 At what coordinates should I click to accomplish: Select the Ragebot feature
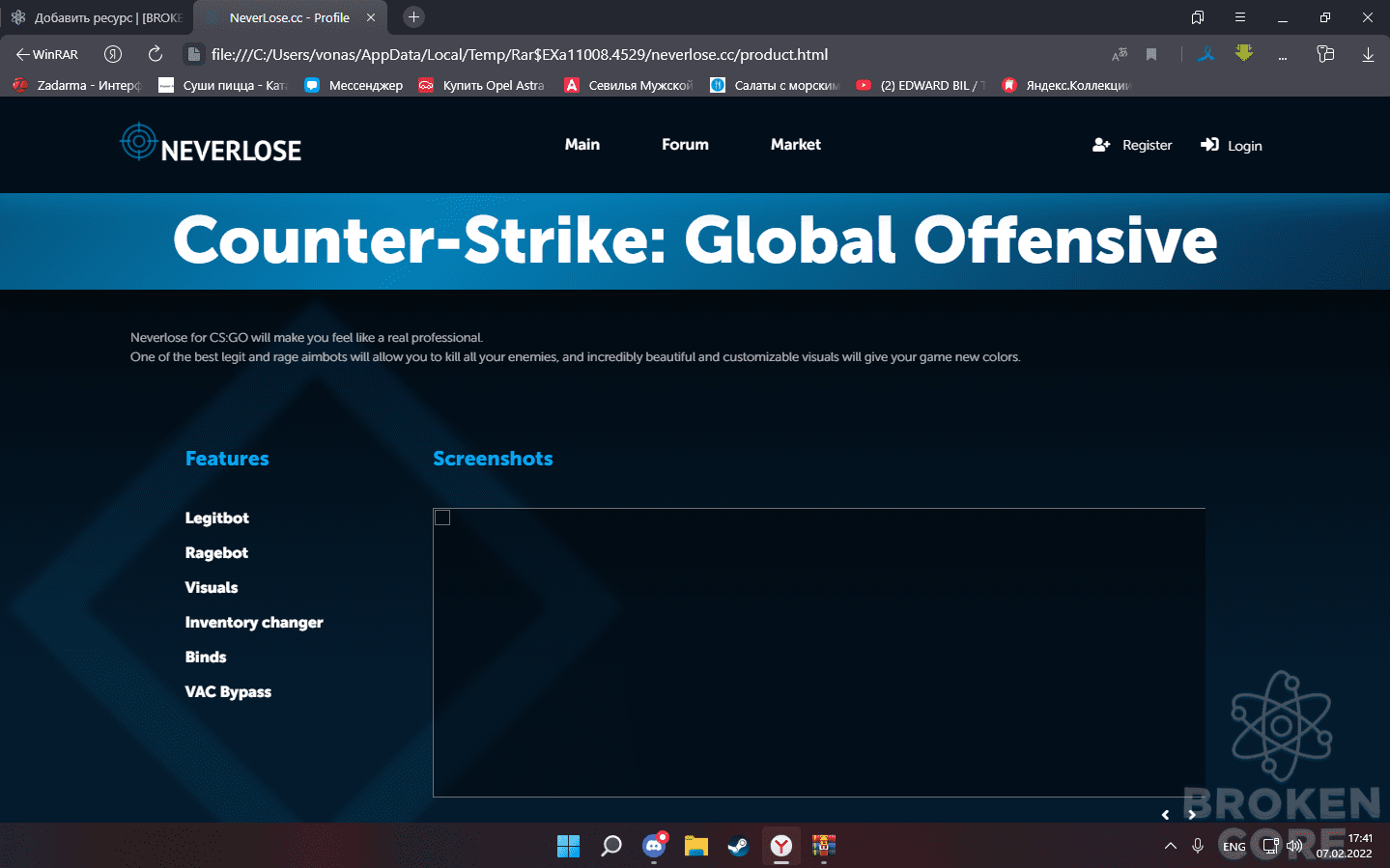216,552
